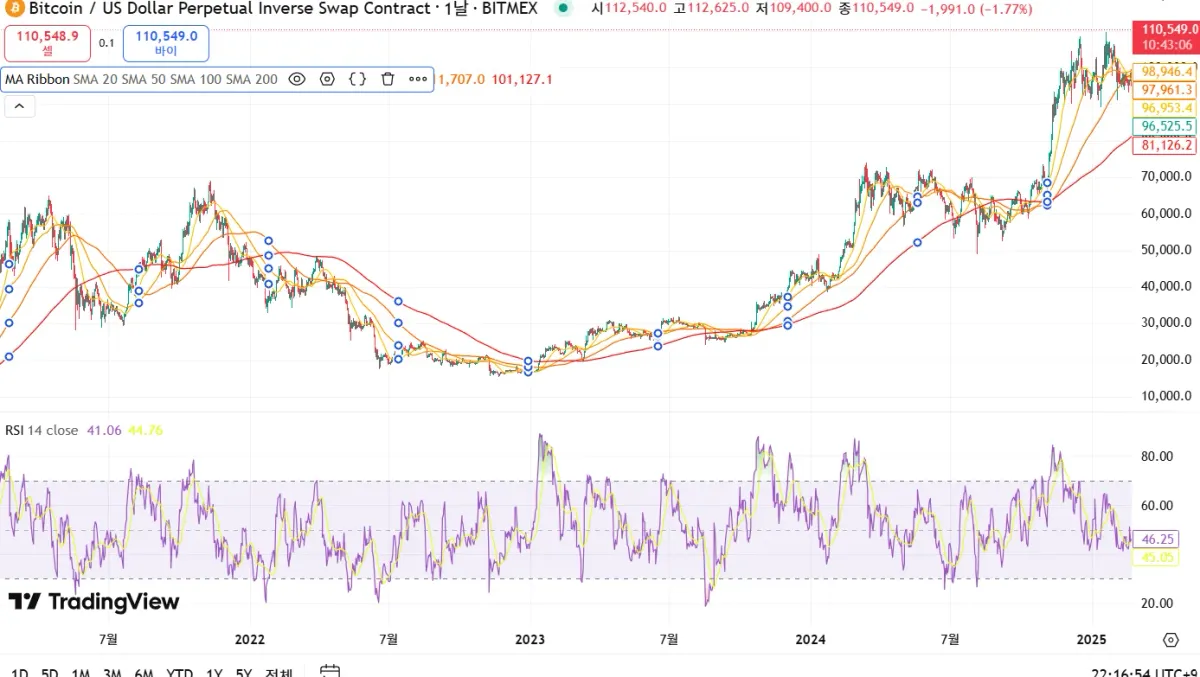1200x677 pixels.
Task: Select the 6M time range
Action: coord(144,672)
